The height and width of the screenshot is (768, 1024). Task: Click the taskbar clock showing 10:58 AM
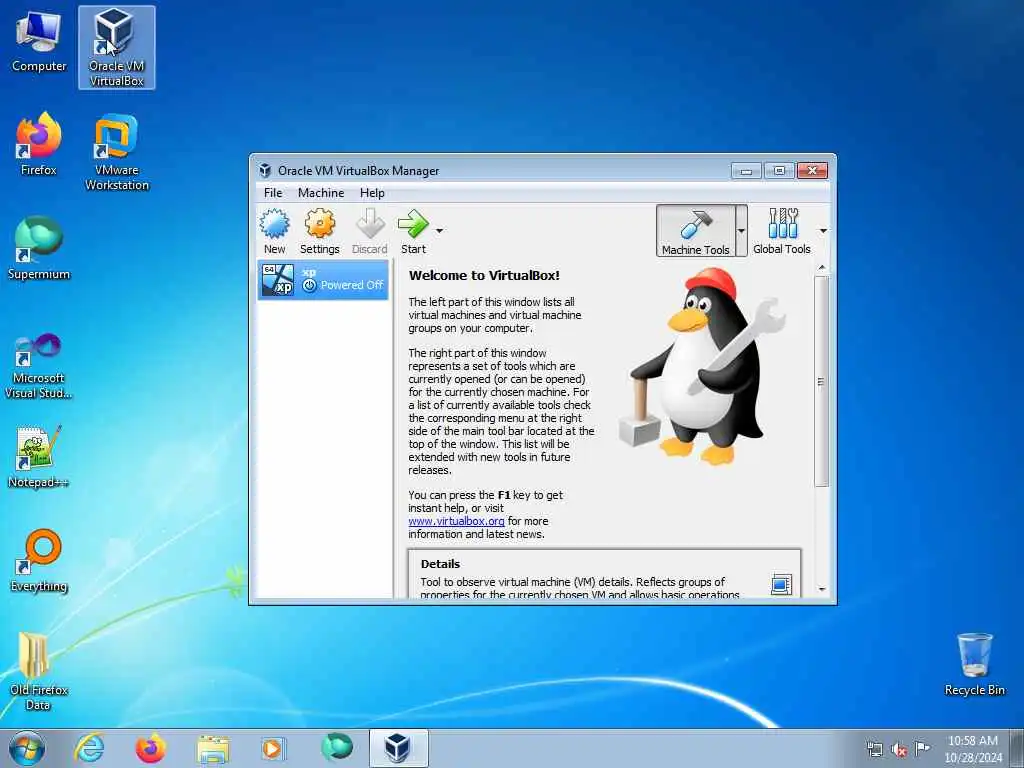(973, 748)
